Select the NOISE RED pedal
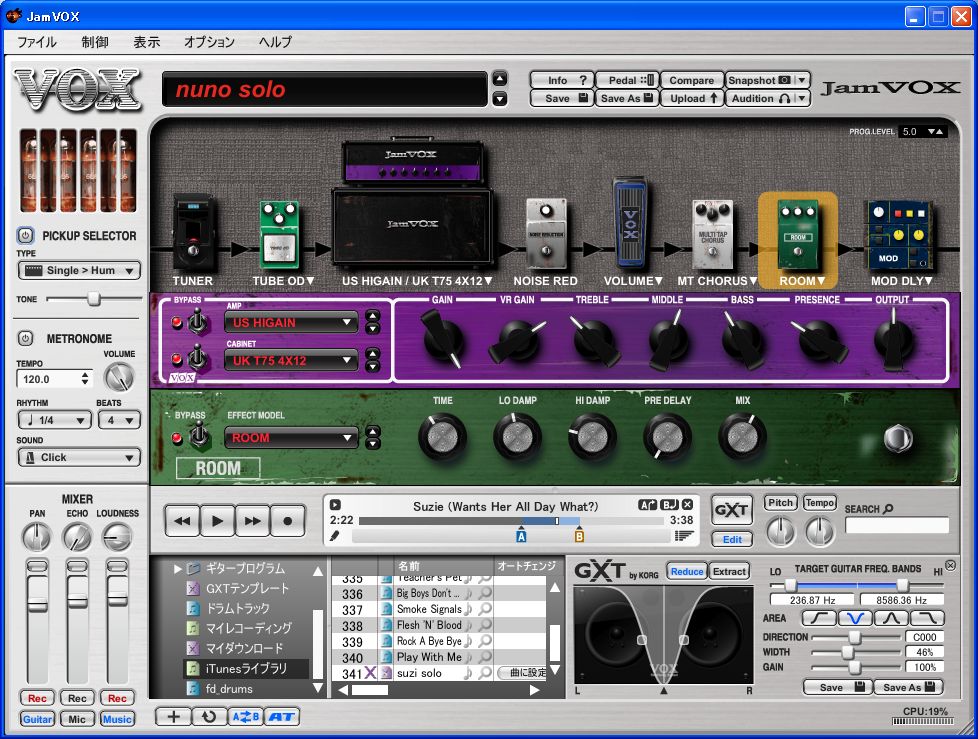This screenshot has width=978, height=739. (546, 234)
